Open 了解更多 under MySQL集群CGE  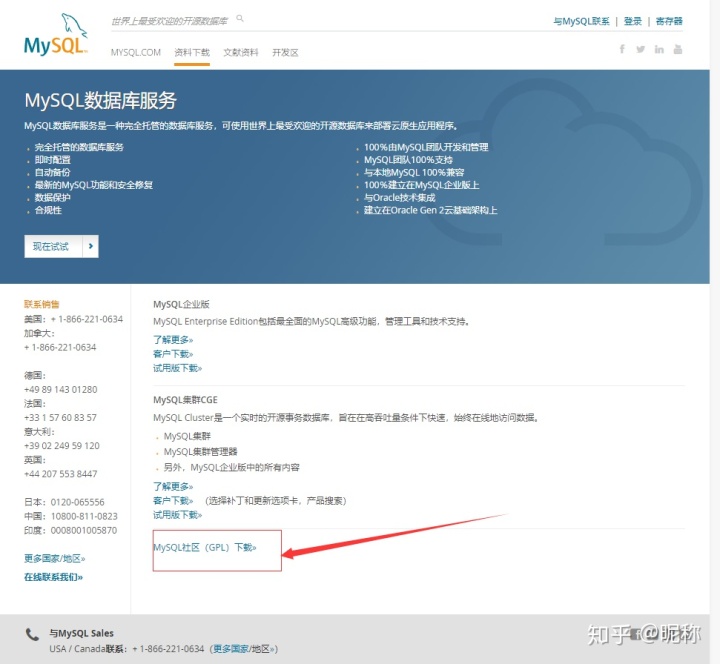pyautogui.click(x=173, y=486)
